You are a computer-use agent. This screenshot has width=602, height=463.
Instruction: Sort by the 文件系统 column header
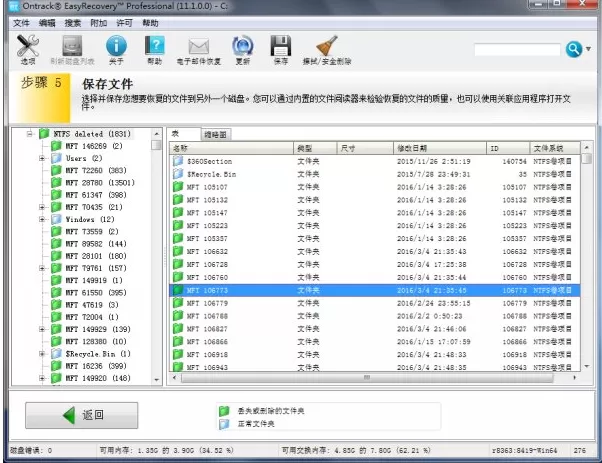tap(555, 148)
